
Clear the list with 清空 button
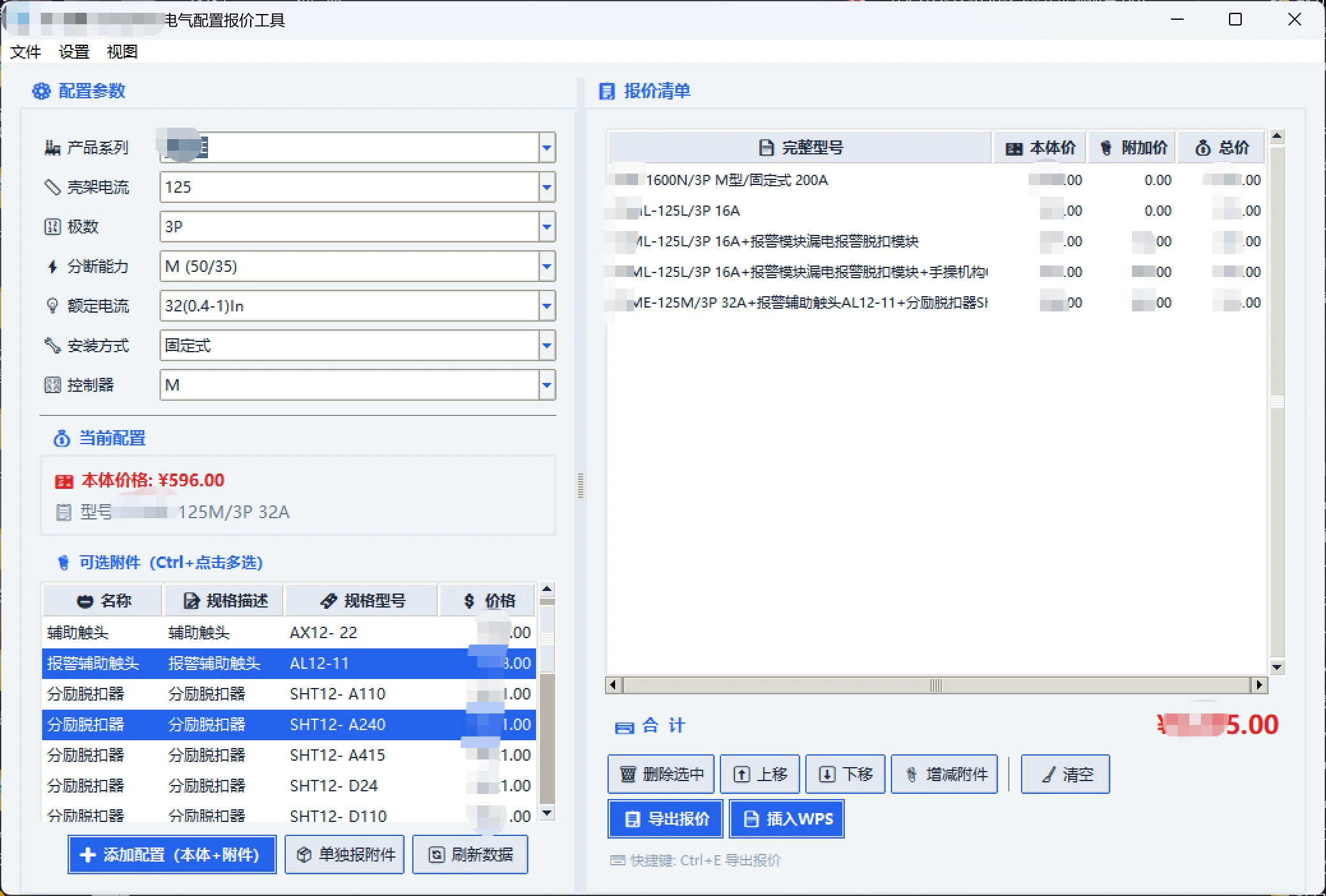point(1066,774)
